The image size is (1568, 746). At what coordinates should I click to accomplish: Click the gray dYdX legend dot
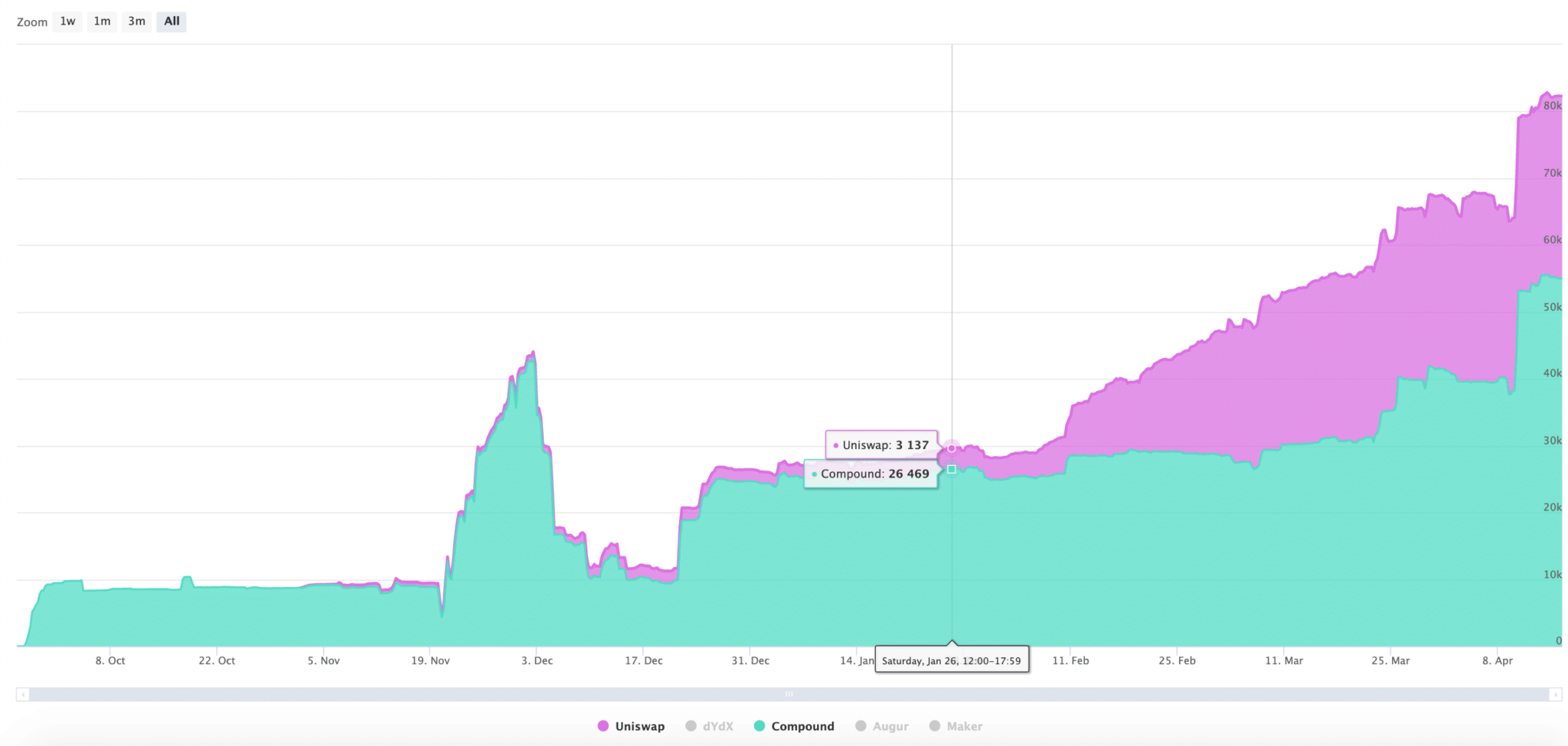click(691, 725)
